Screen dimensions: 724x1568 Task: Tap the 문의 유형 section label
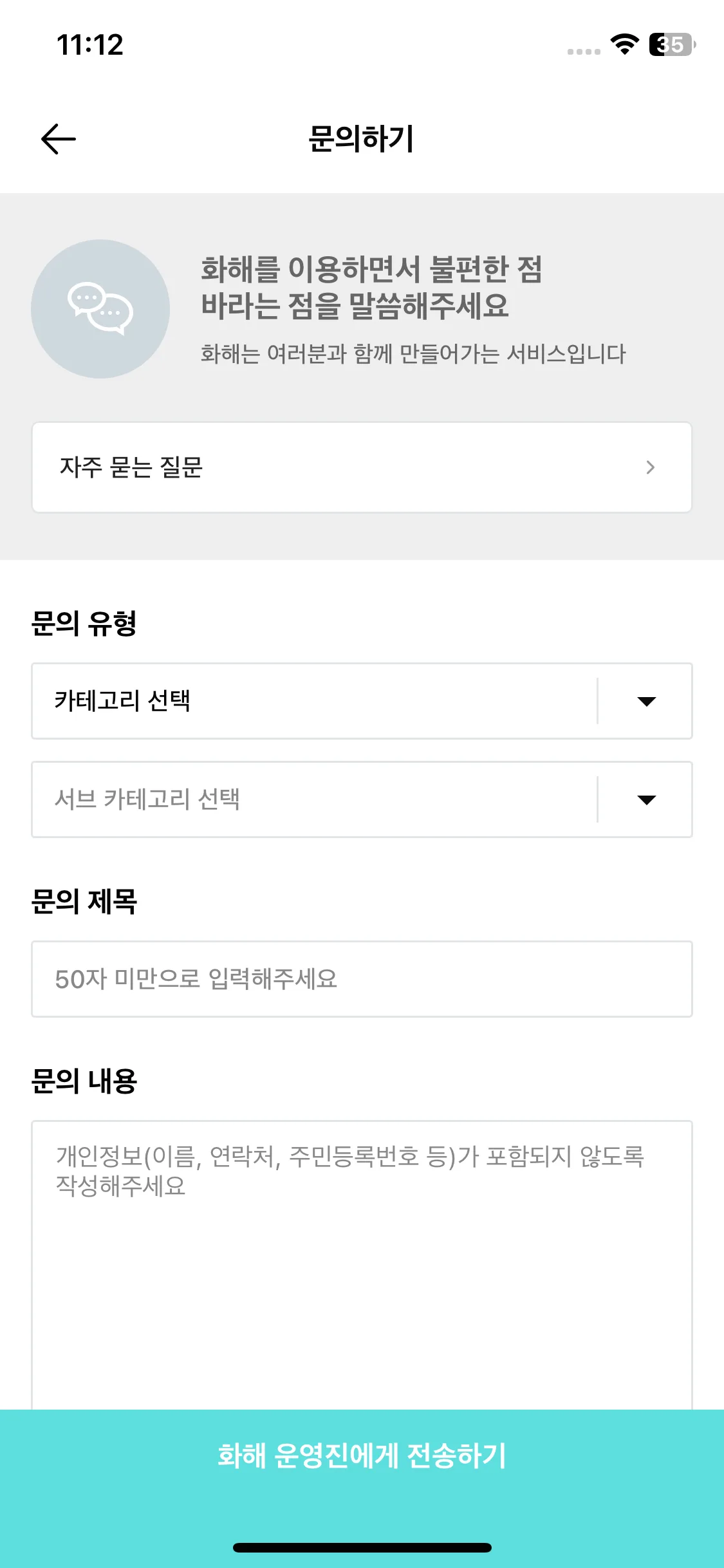(x=84, y=623)
